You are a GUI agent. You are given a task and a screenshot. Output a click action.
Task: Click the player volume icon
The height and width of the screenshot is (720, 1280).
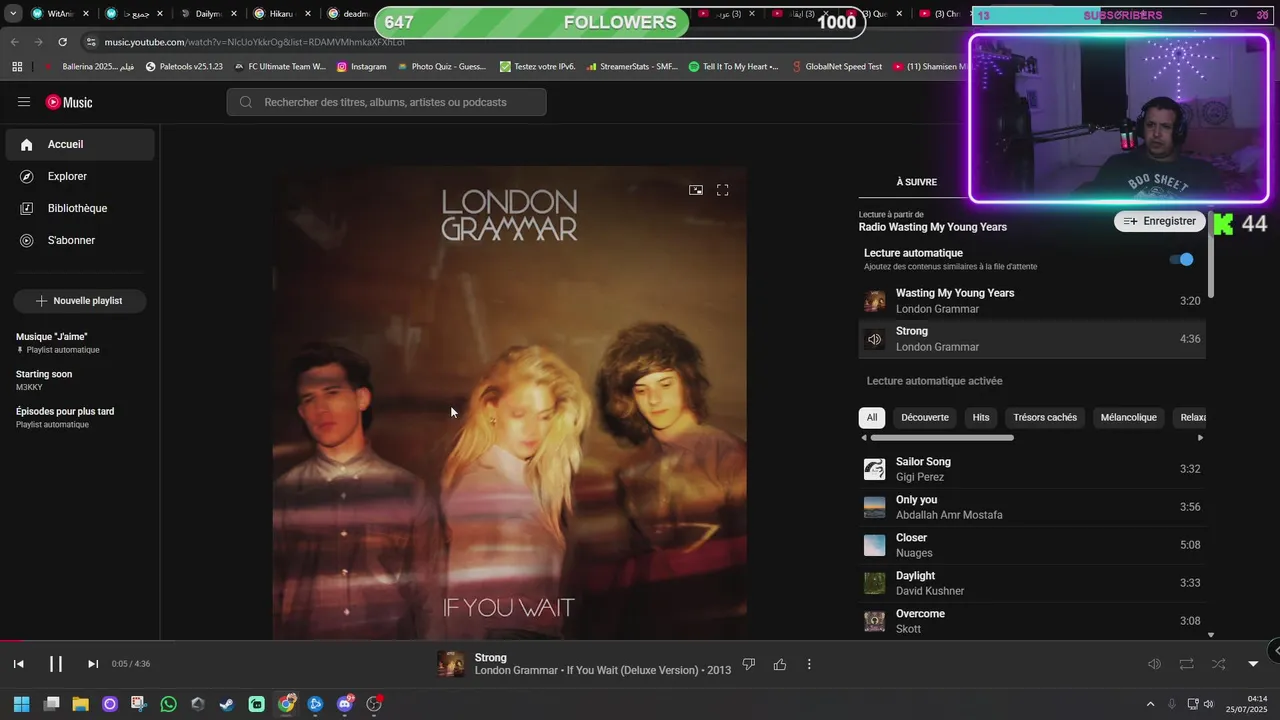(1154, 664)
